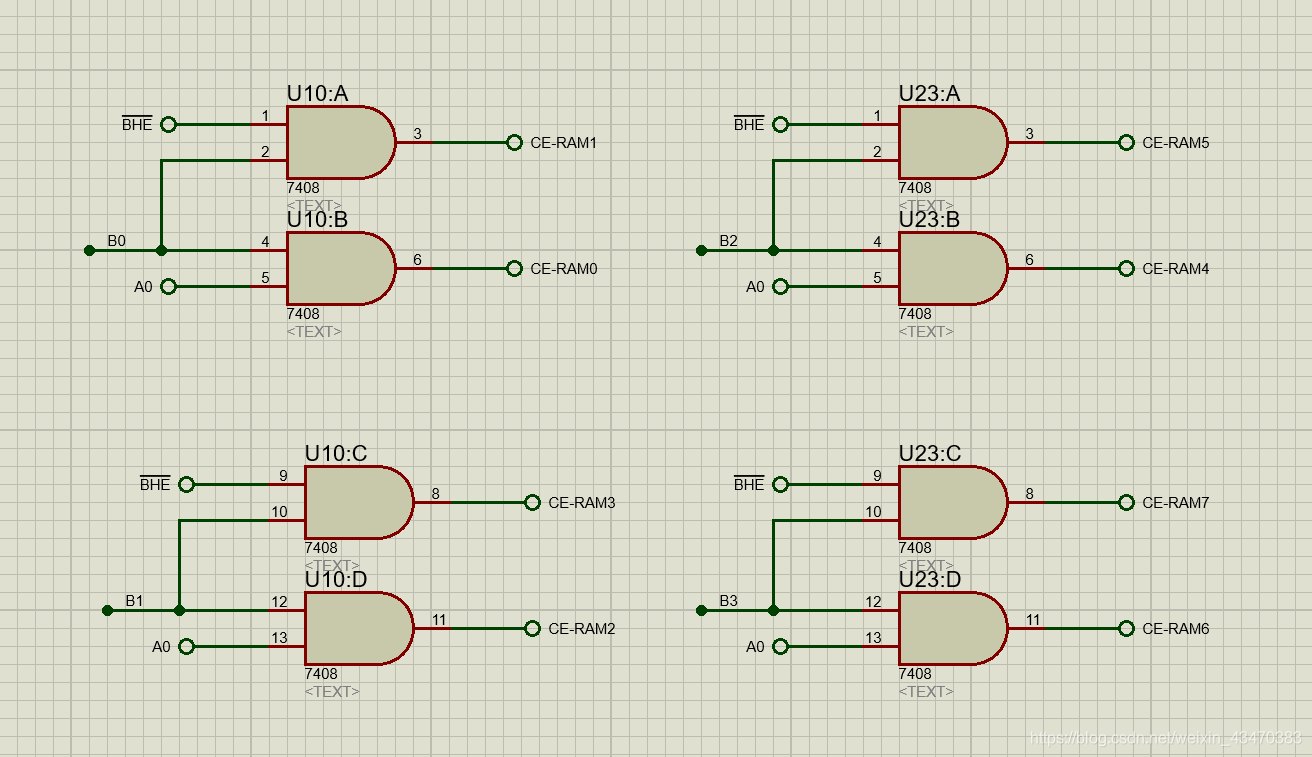Click the 7408 value label below U23:D

[915, 674]
